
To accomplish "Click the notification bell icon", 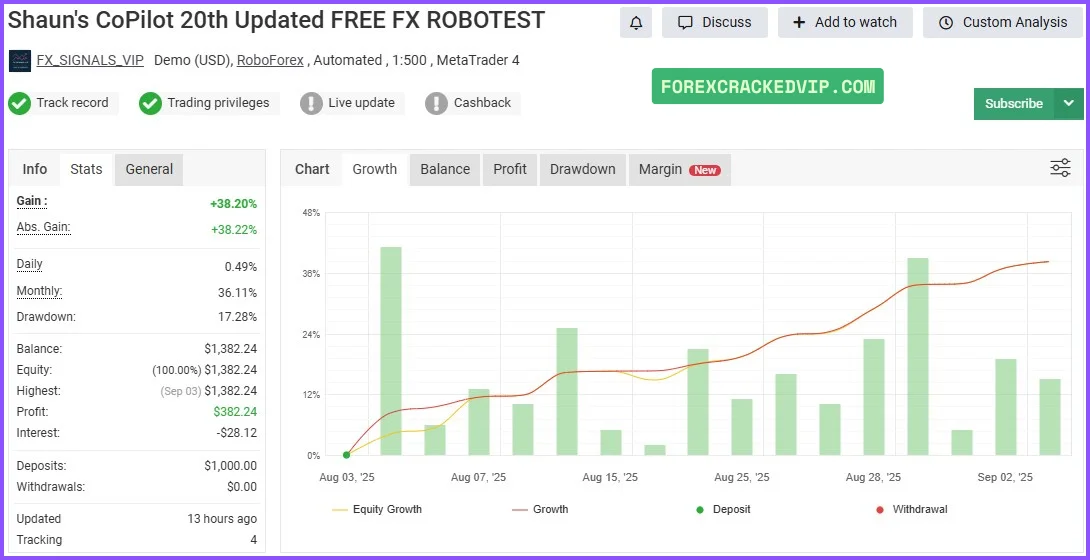I will coord(636,23).
